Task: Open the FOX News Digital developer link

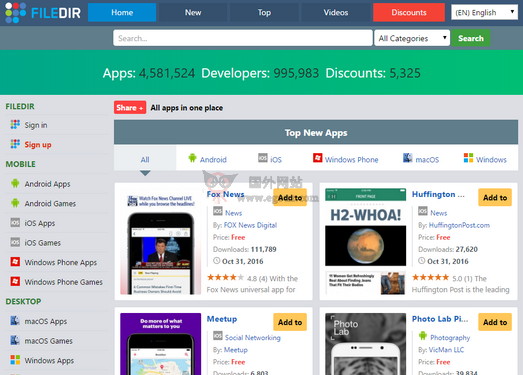Action: (x=250, y=225)
